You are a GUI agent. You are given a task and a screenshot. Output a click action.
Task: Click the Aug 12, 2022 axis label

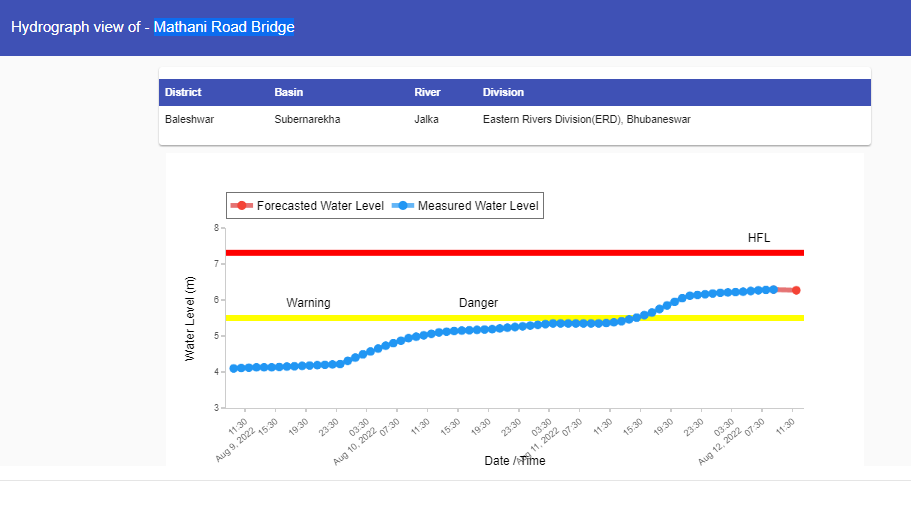720,447
